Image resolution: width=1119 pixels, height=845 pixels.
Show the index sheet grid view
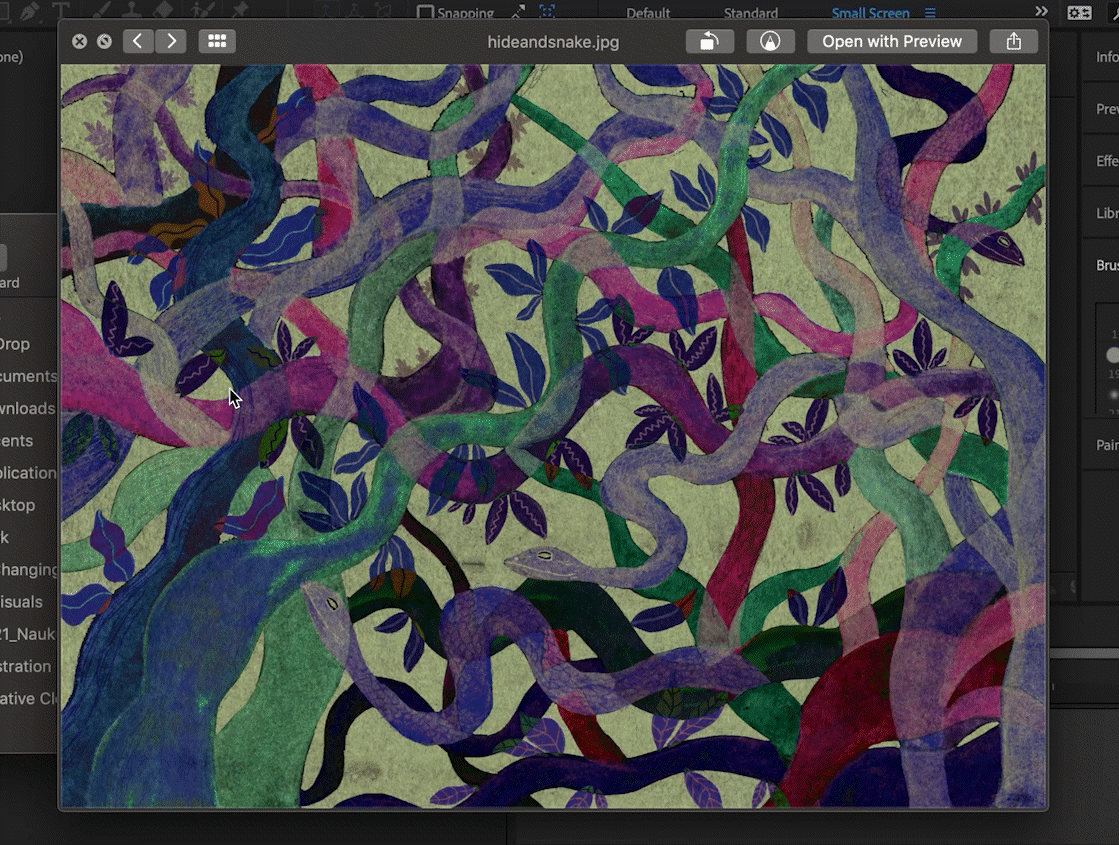tap(217, 41)
